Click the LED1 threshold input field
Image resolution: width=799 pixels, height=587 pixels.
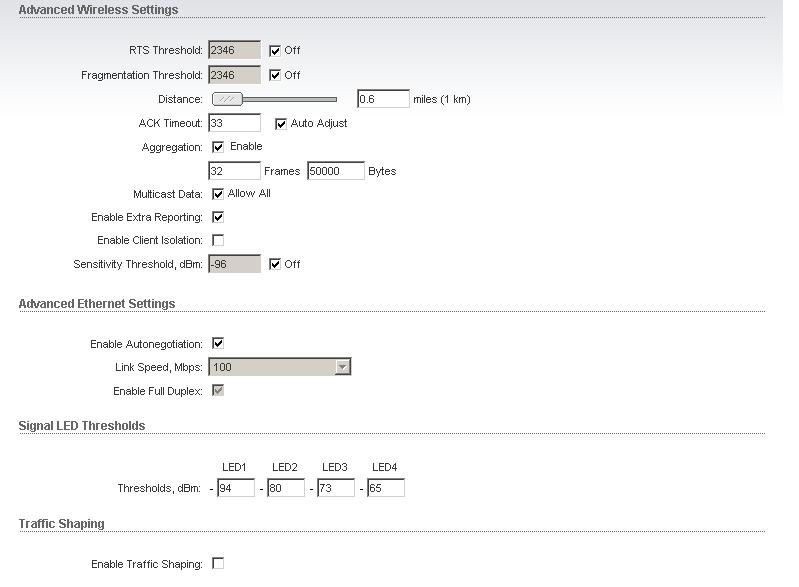pos(235,488)
